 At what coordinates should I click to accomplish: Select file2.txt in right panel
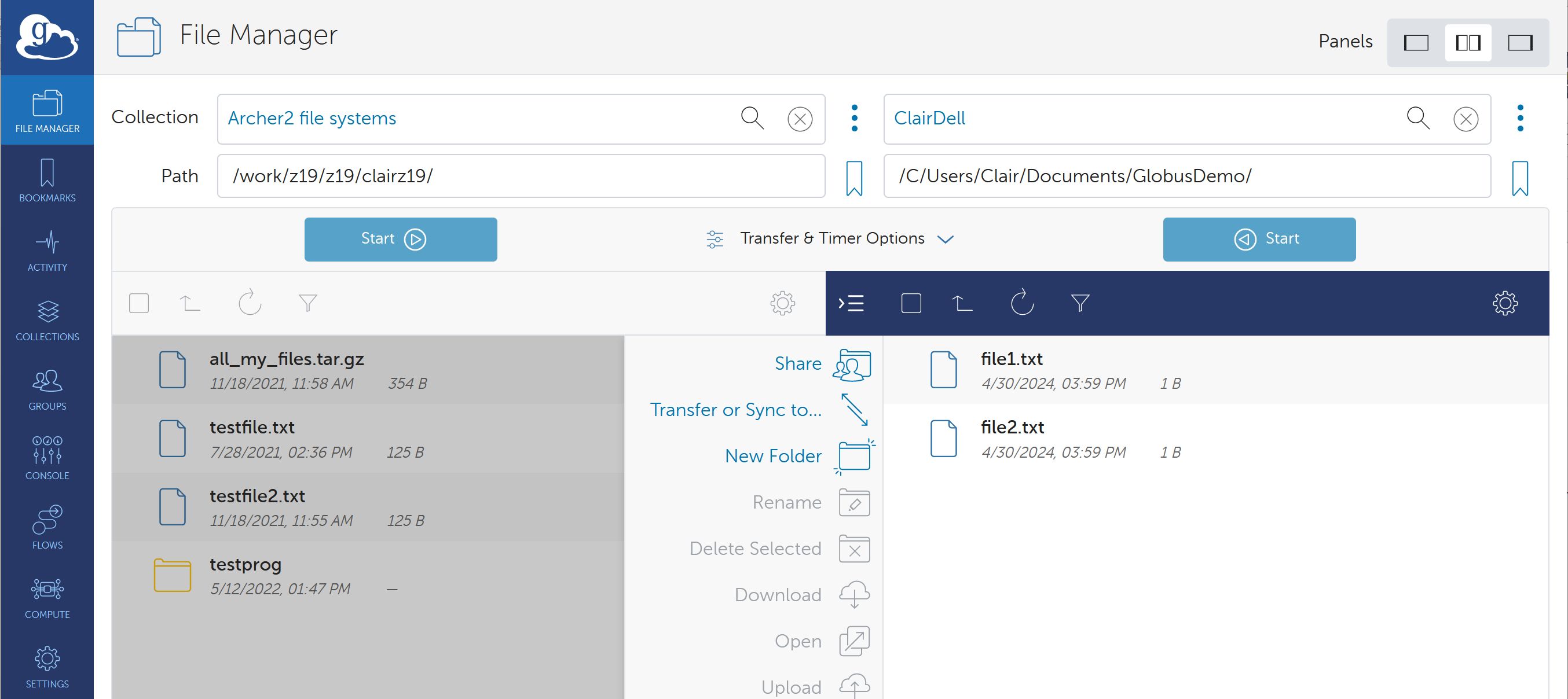click(x=1215, y=439)
